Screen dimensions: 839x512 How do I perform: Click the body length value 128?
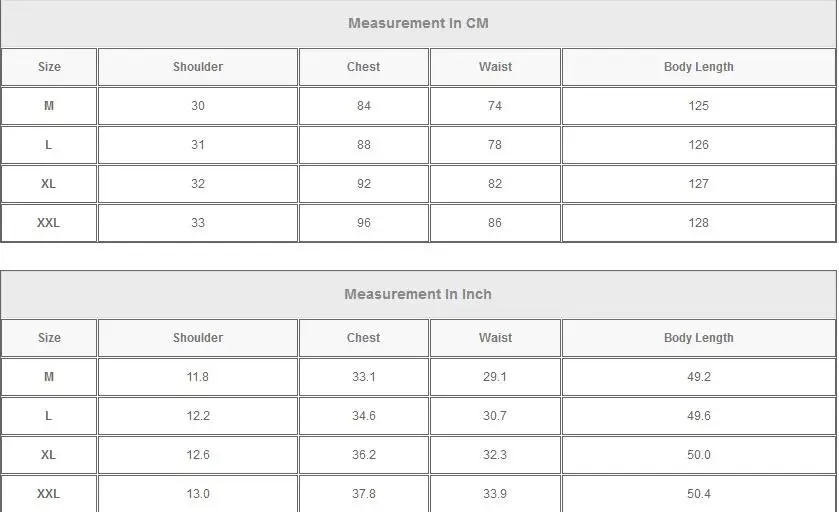(698, 223)
